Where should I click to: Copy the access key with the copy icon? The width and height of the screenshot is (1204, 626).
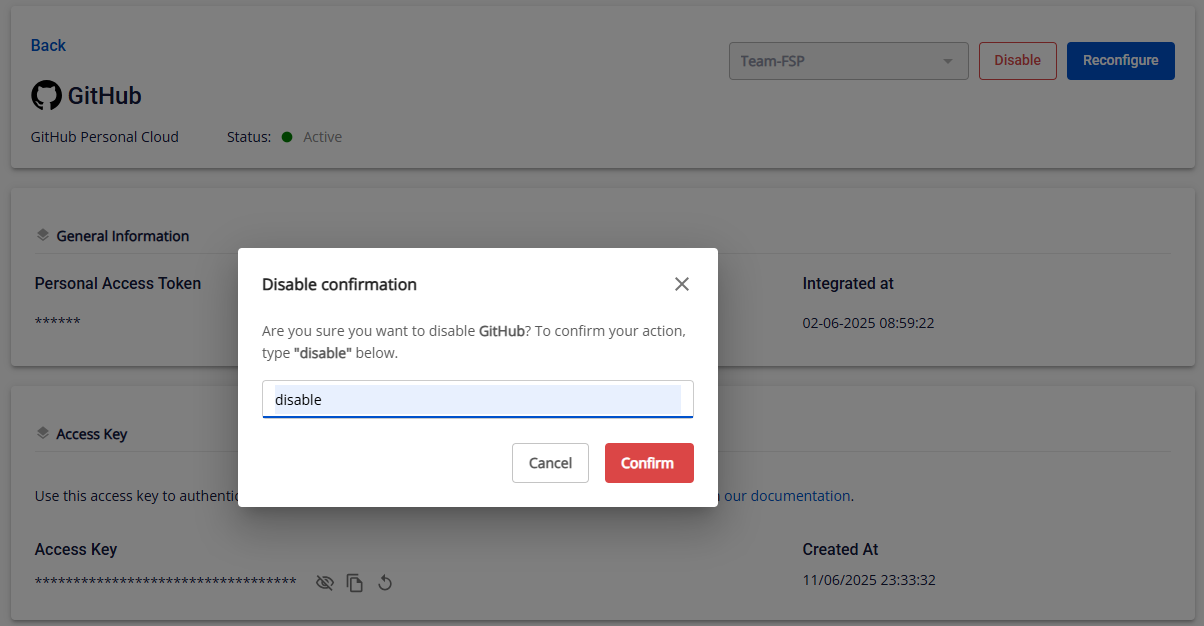tap(354, 582)
